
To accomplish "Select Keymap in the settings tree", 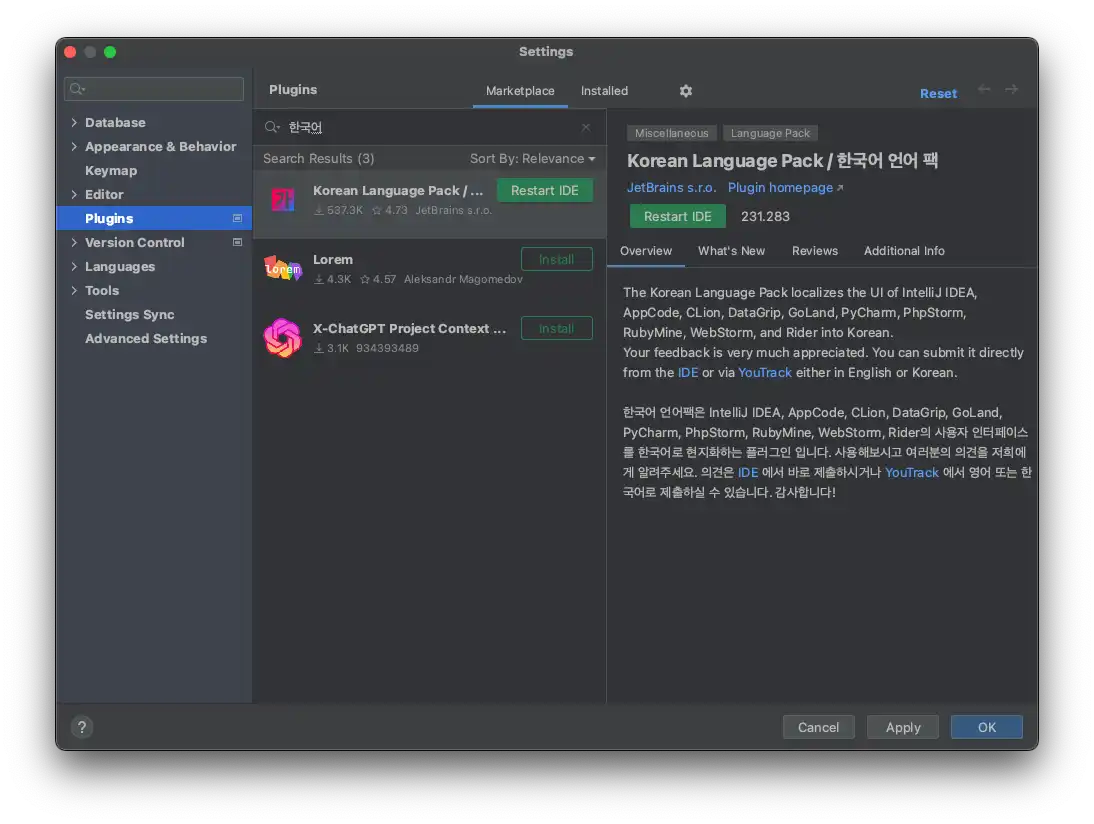I will 111,170.
